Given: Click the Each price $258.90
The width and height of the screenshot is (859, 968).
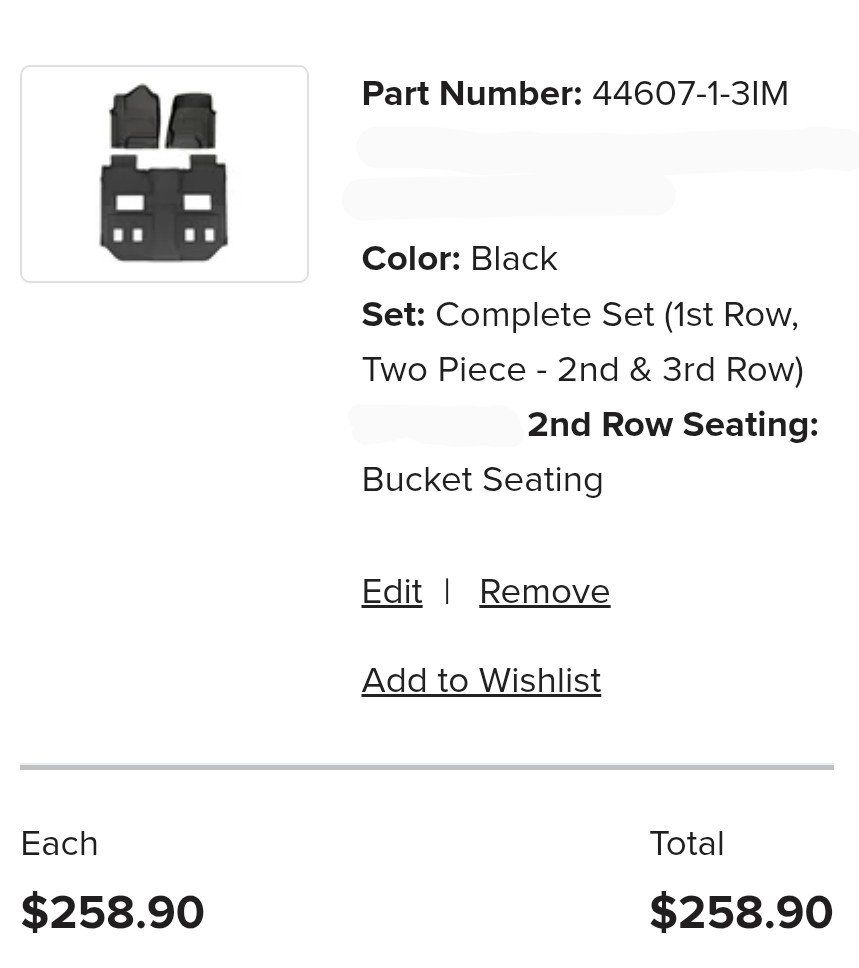Looking at the screenshot, I should 112,913.
